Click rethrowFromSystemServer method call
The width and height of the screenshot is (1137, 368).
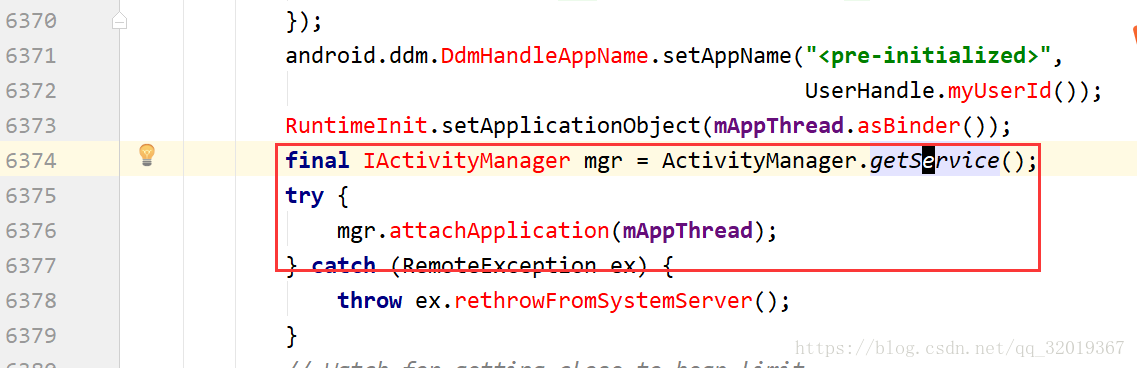click(x=604, y=300)
